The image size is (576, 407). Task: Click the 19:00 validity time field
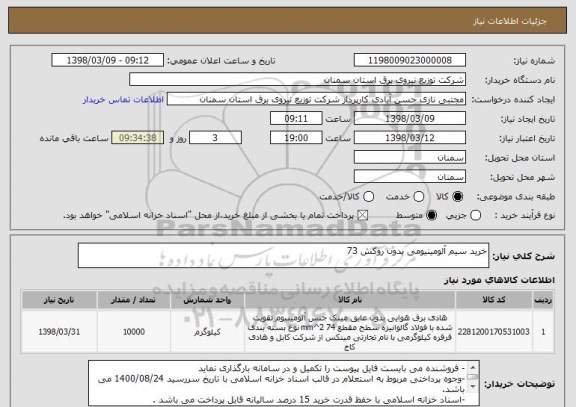click(x=296, y=138)
